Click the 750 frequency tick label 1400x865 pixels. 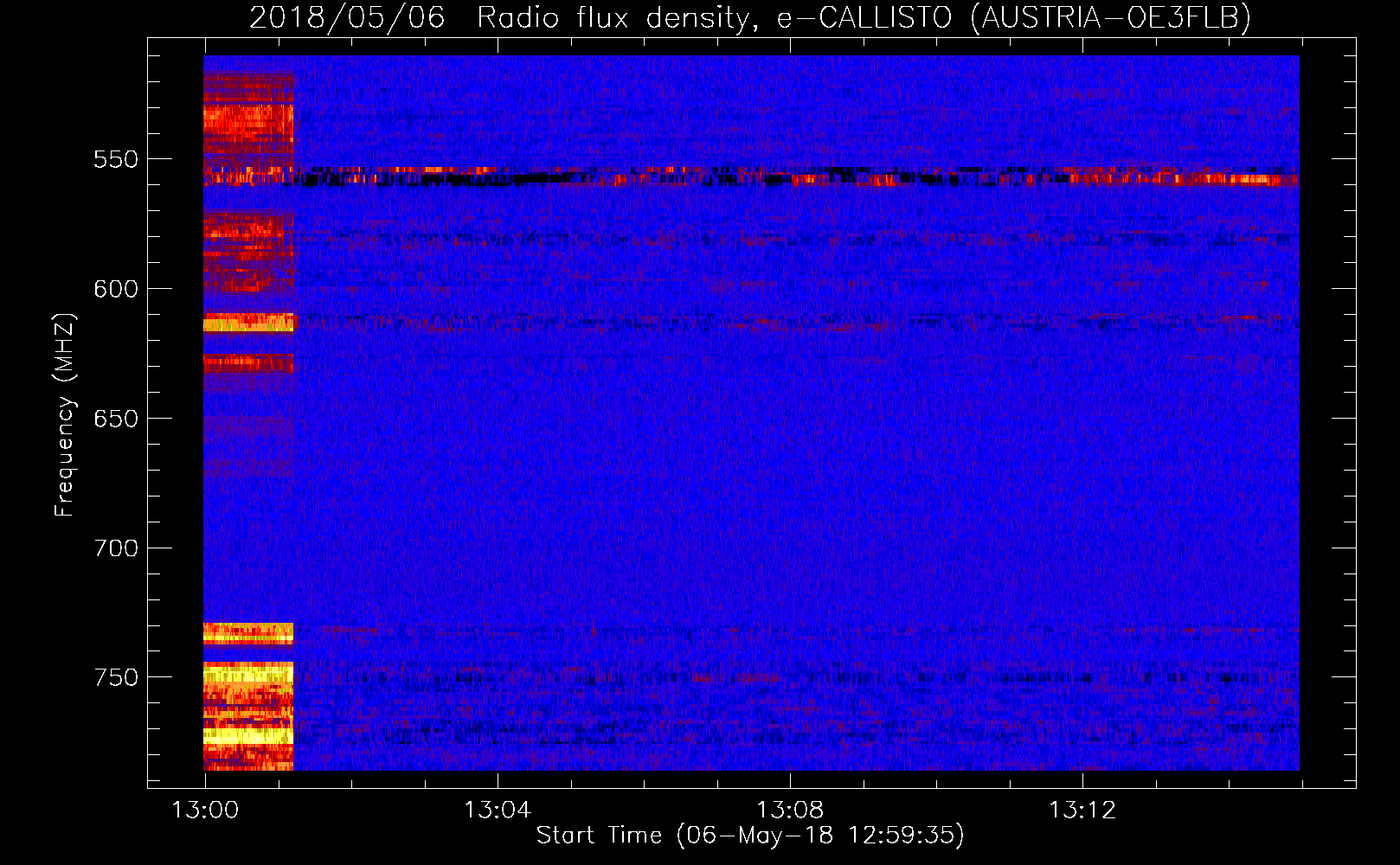116,677
